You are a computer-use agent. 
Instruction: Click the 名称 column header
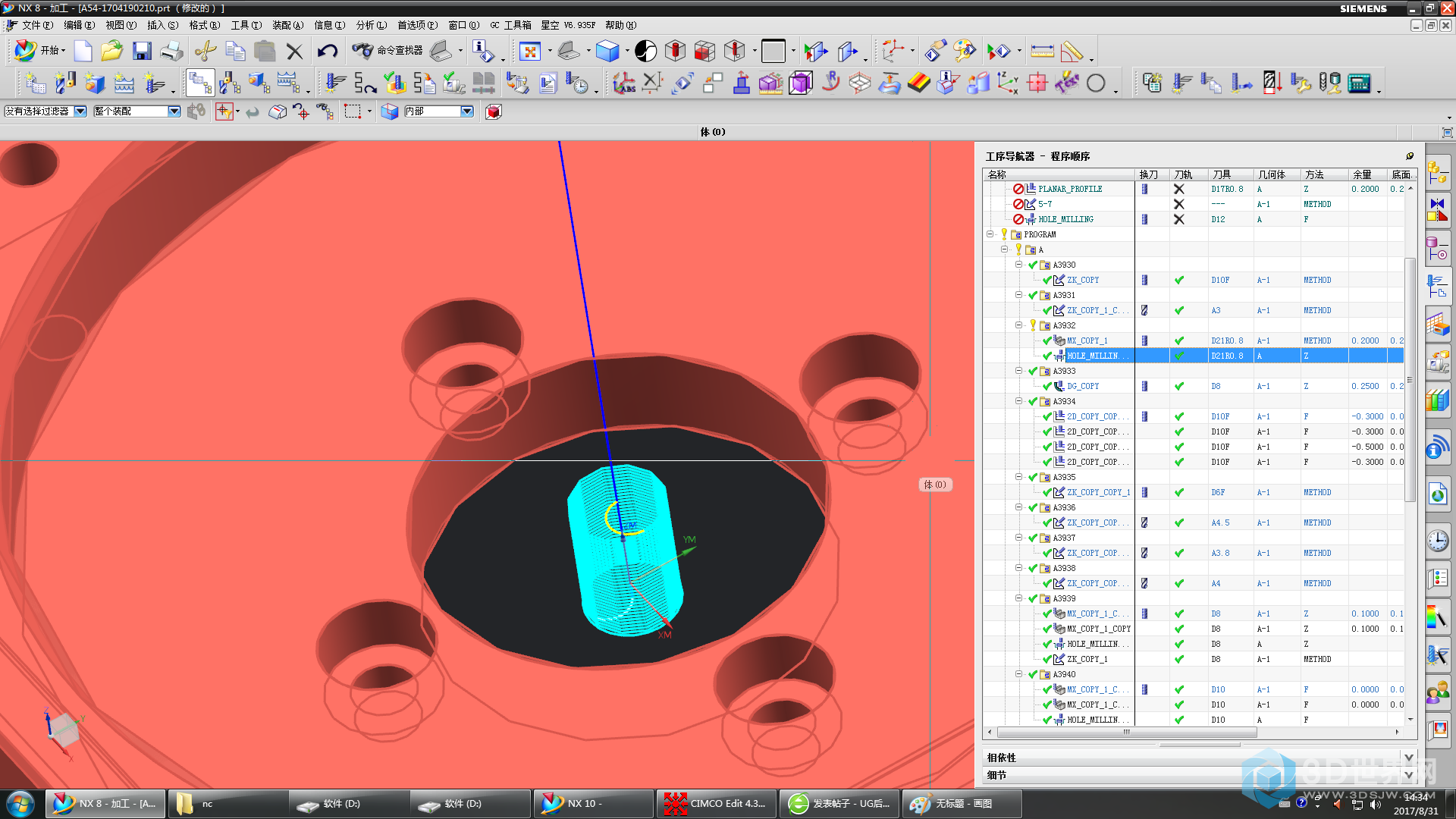tap(1059, 174)
